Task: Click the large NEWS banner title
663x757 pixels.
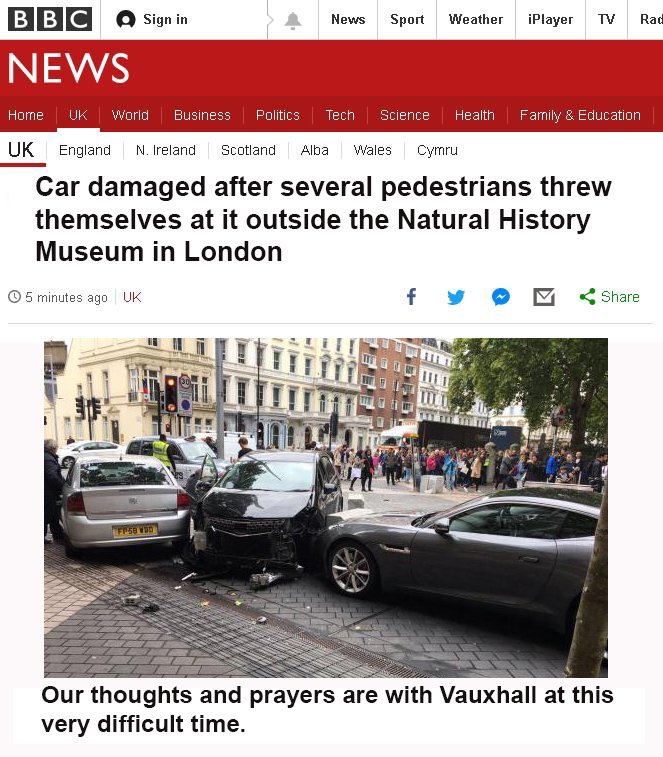Action: pos(69,68)
